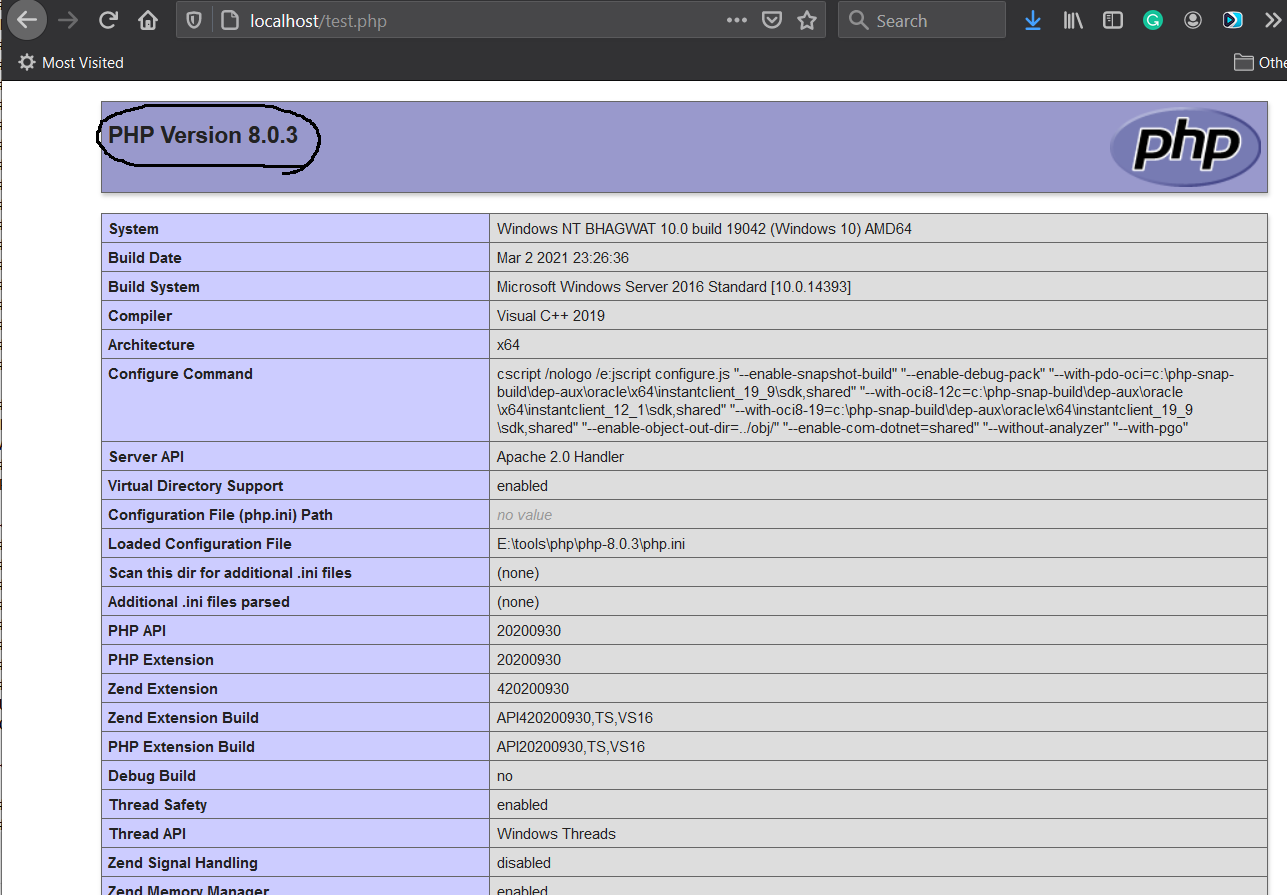Select the Mar 2 2021 23:26:36 value
1287x895 pixels.
[563, 258]
